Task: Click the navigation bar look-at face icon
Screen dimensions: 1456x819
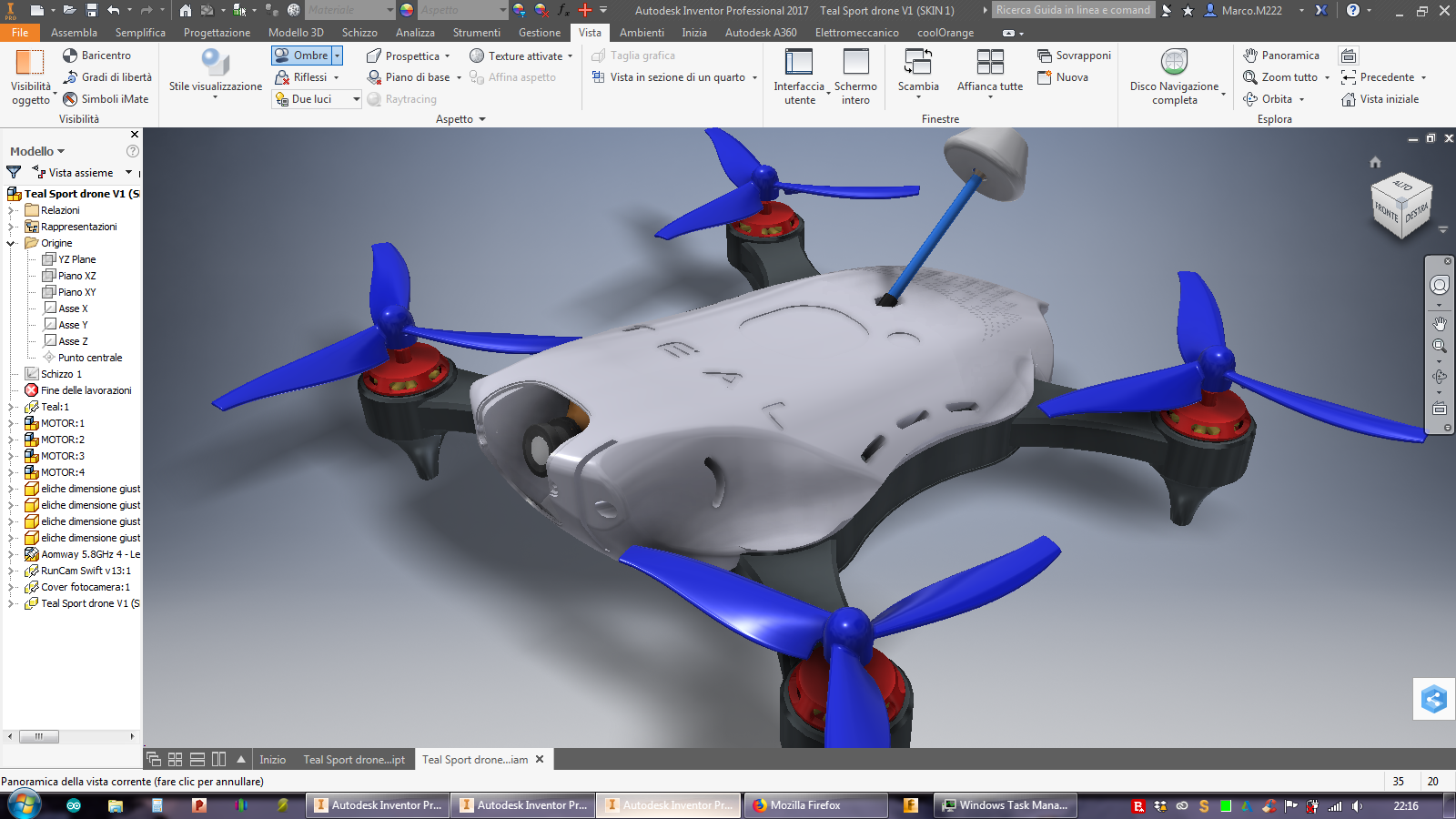Action: pyautogui.click(x=1440, y=409)
